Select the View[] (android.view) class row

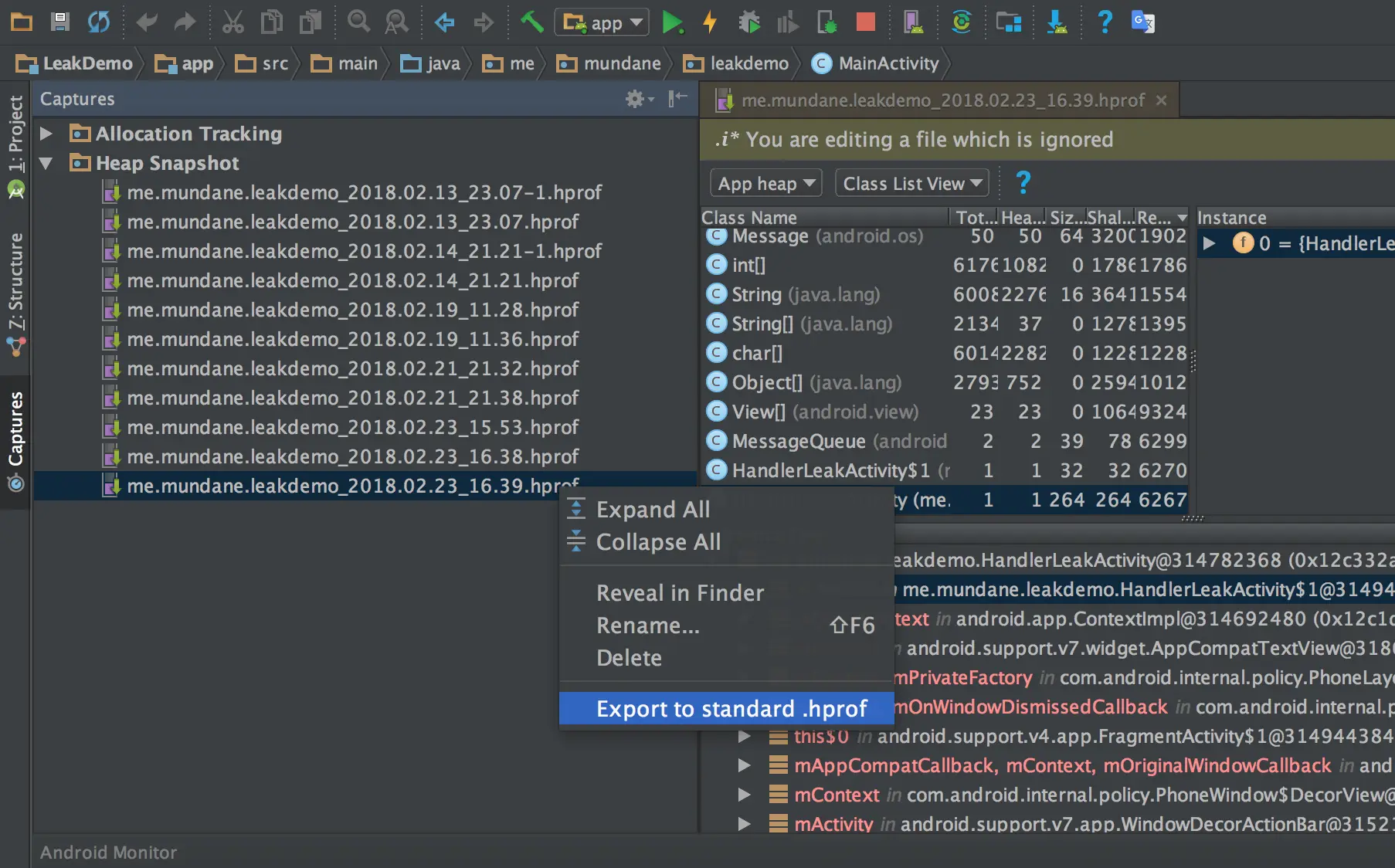945,412
